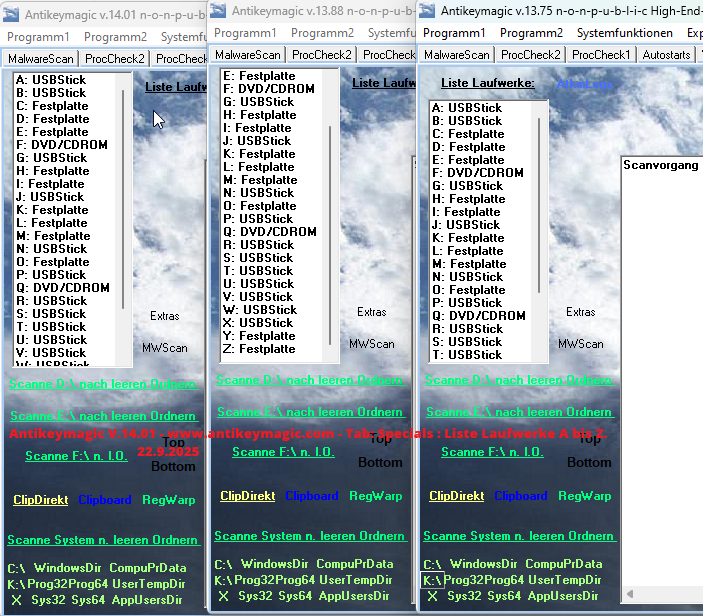Run 'Scanne System n. leeren Ordnern' in middle window
This screenshot has width=703, height=616.
pyautogui.click(x=310, y=537)
